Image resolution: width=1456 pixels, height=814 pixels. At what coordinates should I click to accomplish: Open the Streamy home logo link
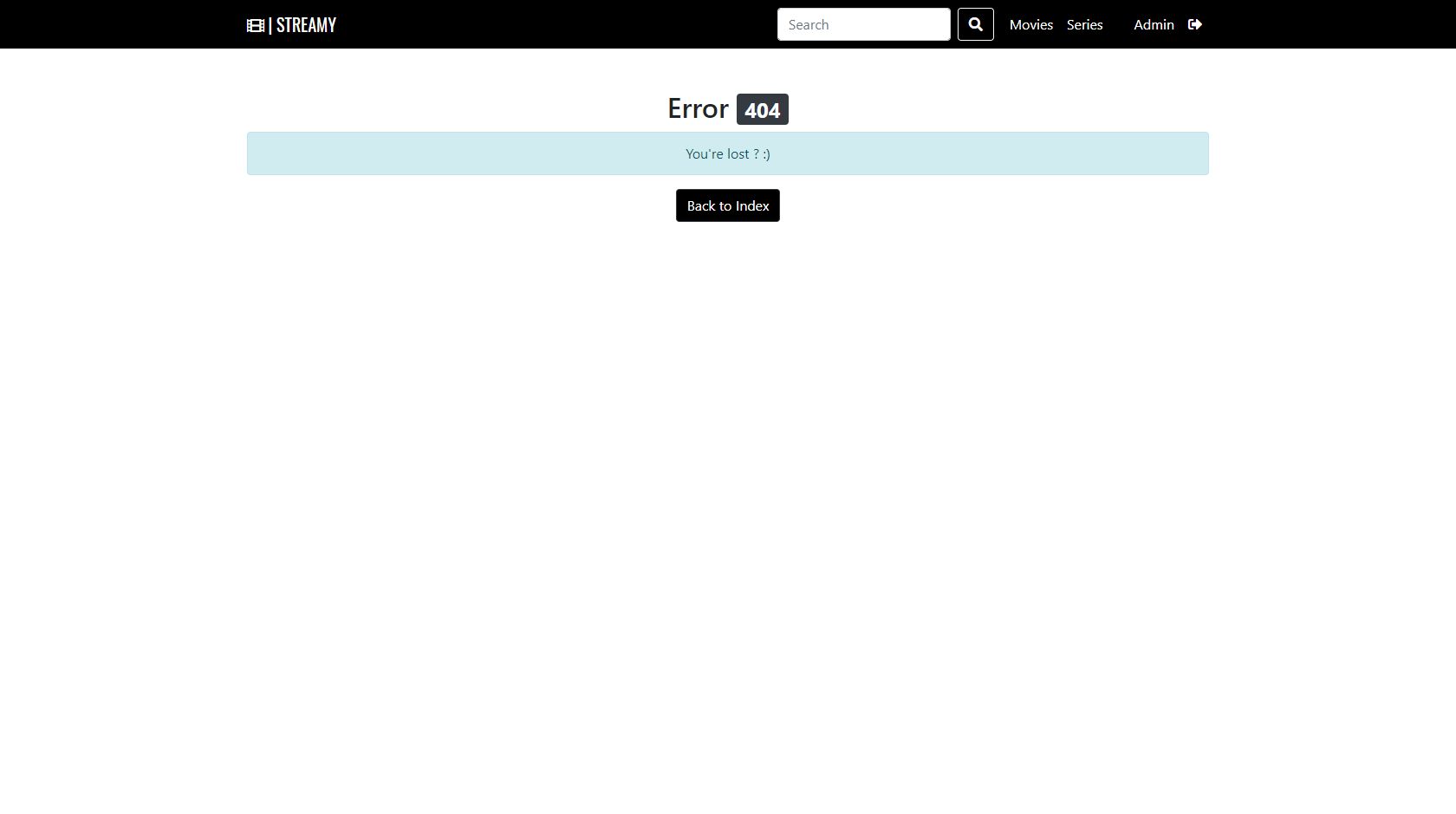pyautogui.click(x=291, y=25)
